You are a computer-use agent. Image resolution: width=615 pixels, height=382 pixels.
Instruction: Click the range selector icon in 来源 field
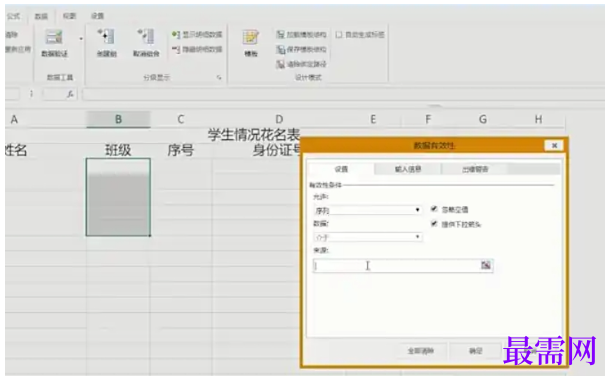point(486,266)
